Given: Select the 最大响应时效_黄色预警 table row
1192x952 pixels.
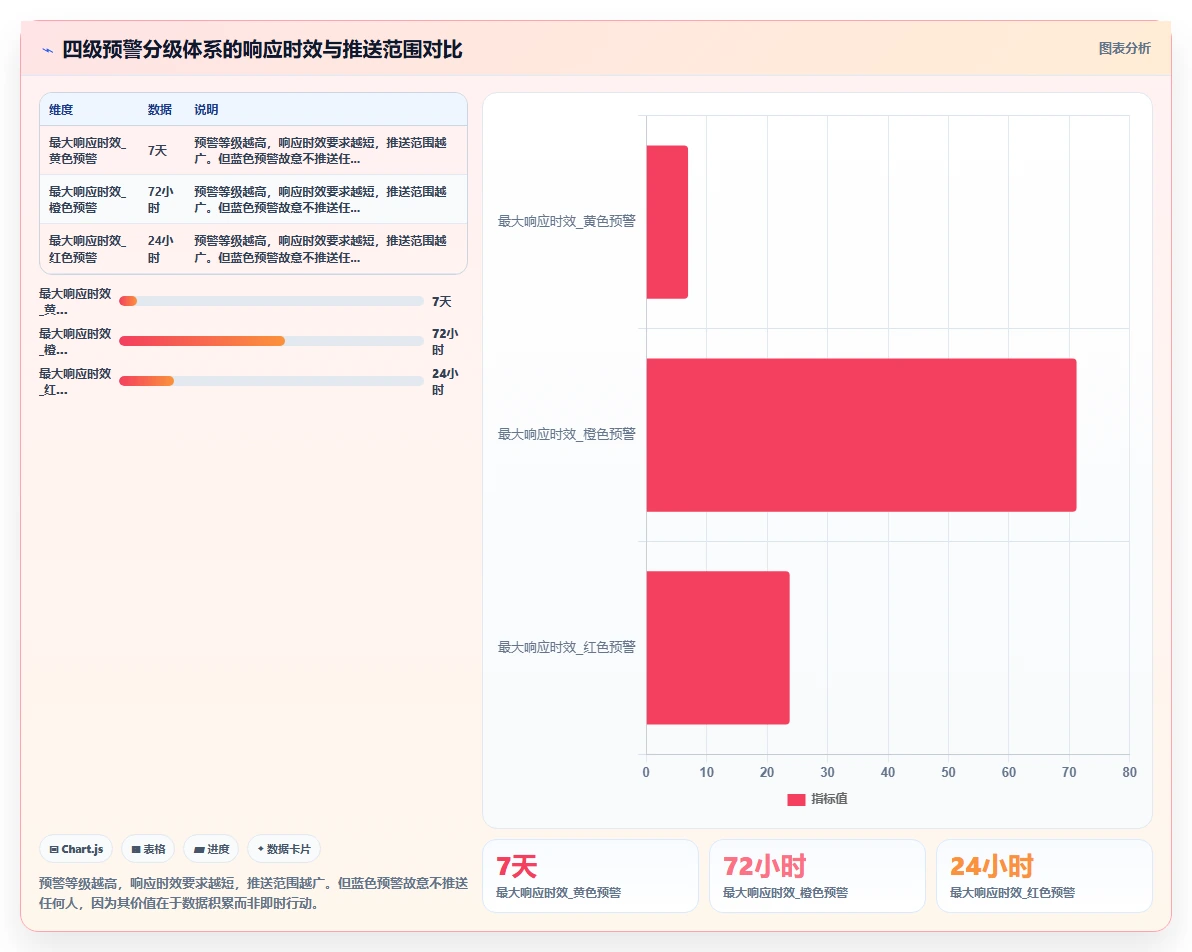Looking at the screenshot, I should pyautogui.click(x=253, y=151).
